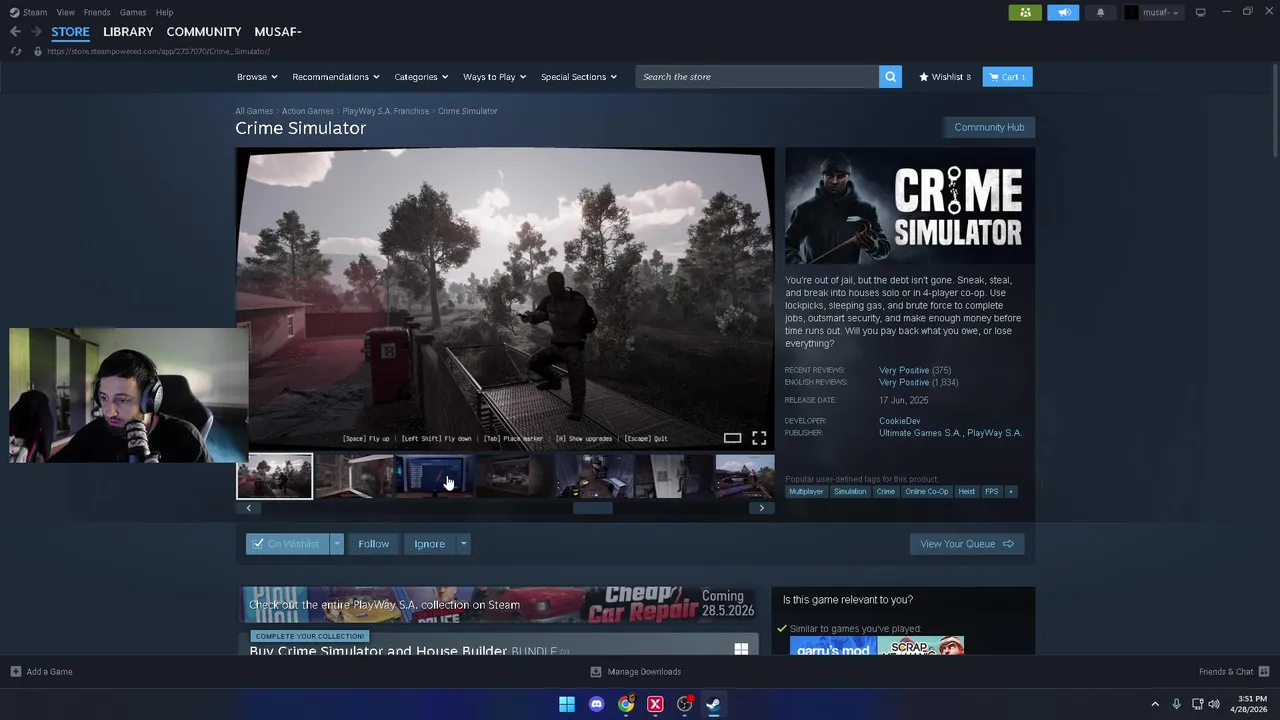
Task: Click the screenshot strip scrollbar handle
Action: [x=592, y=508]
